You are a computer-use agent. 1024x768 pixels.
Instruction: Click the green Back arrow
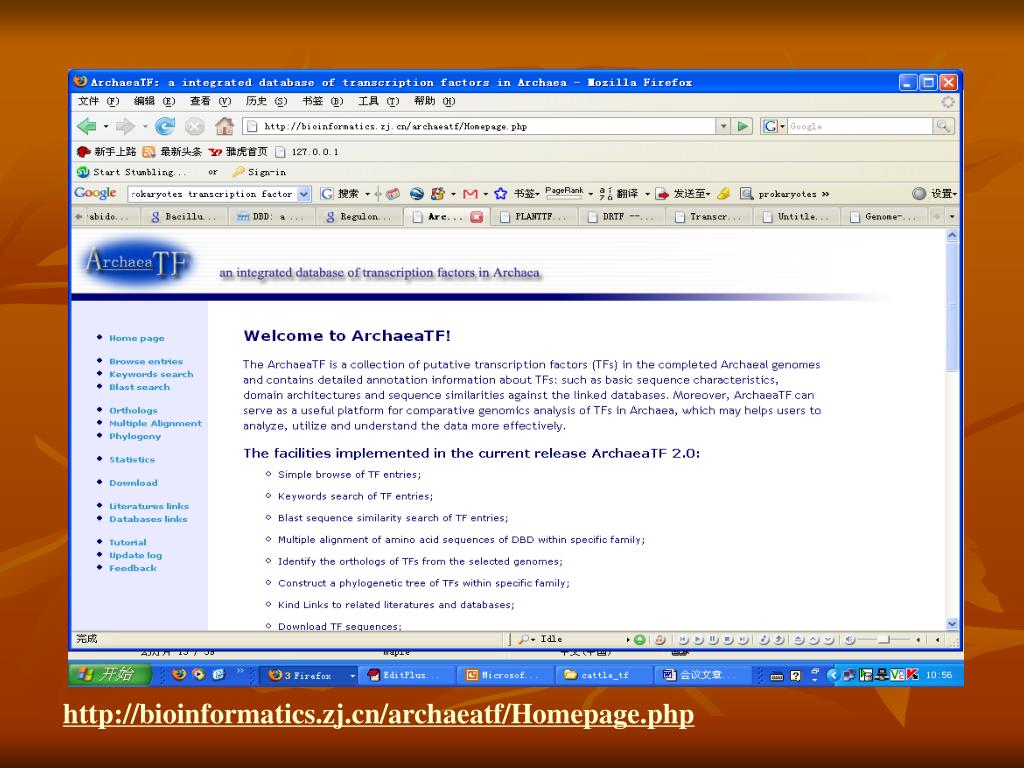click(x=86, y=126)
